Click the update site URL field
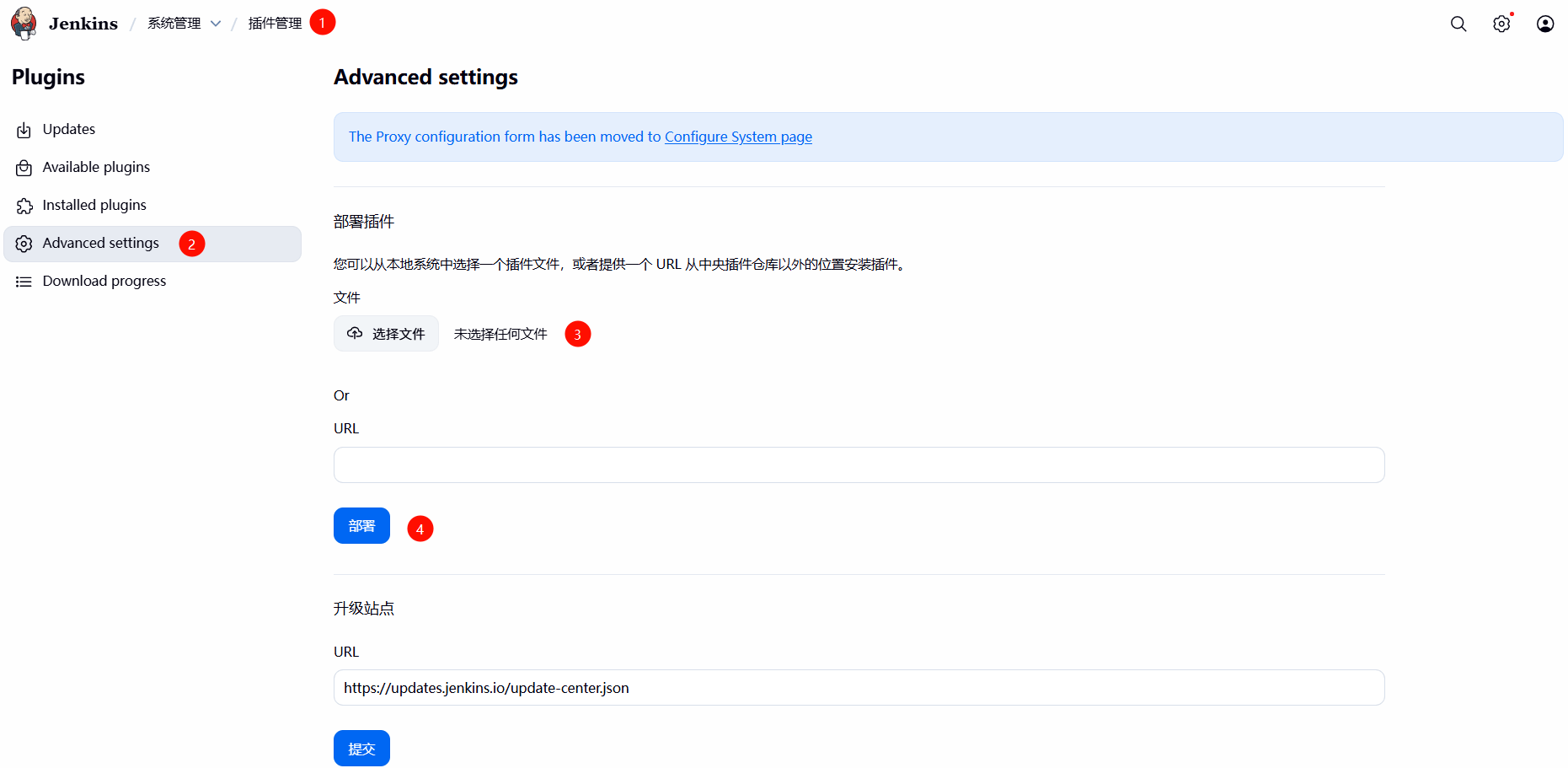 pyautogui.click(x=859, y=688)
